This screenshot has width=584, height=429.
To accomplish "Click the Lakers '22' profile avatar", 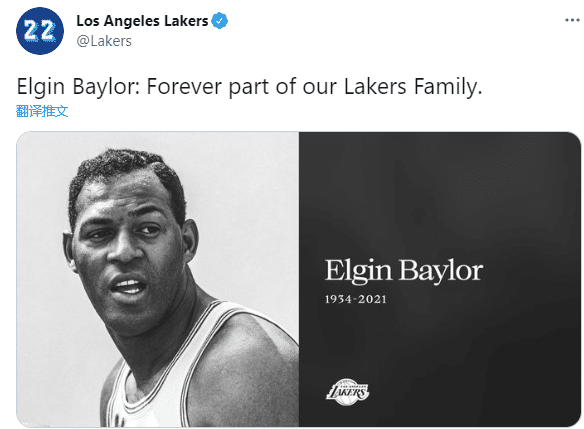I will pyautogui.click(x=40, y=31).
